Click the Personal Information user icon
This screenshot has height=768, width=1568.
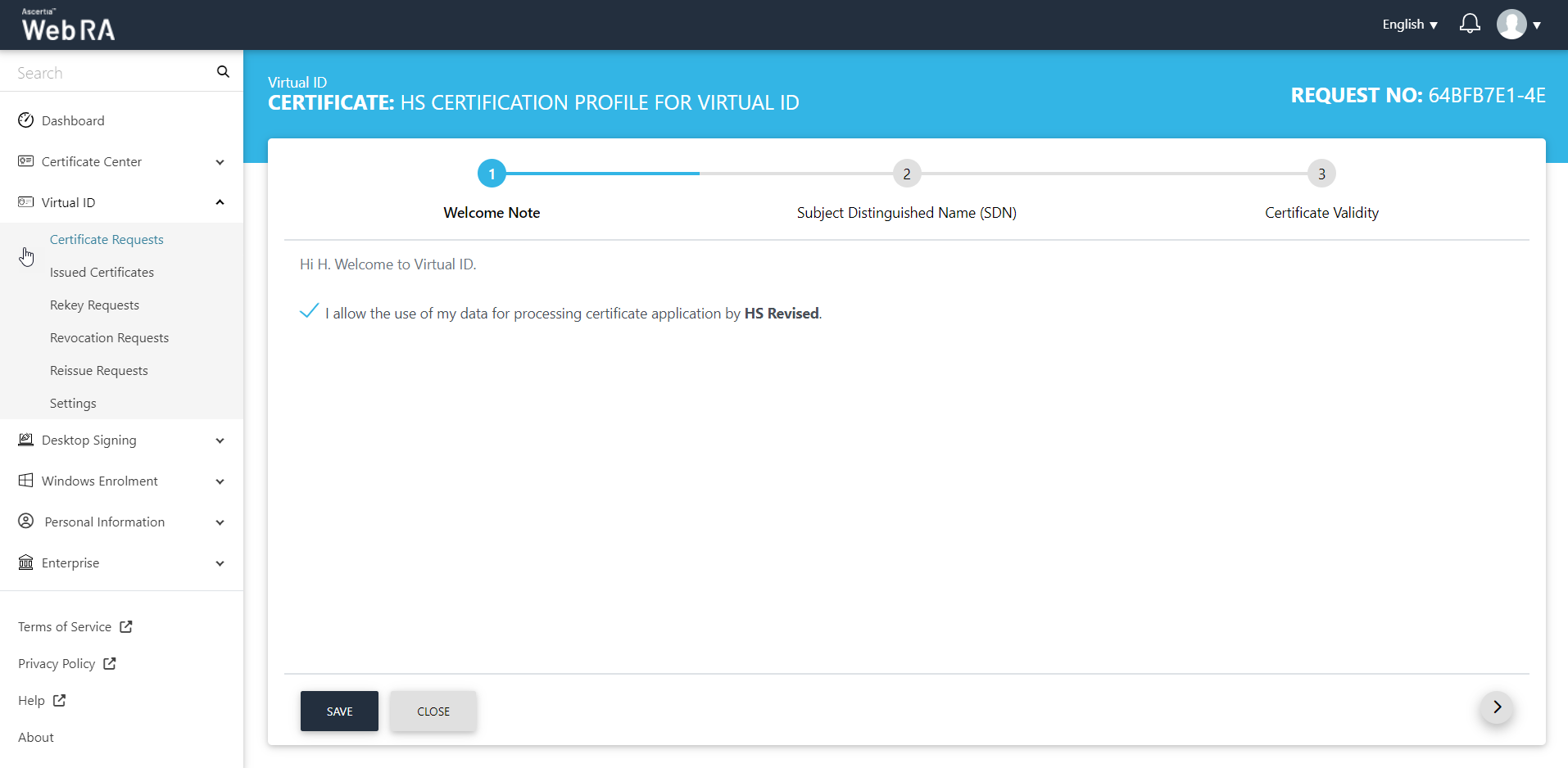pyautogui.click(x=26, y=522)
